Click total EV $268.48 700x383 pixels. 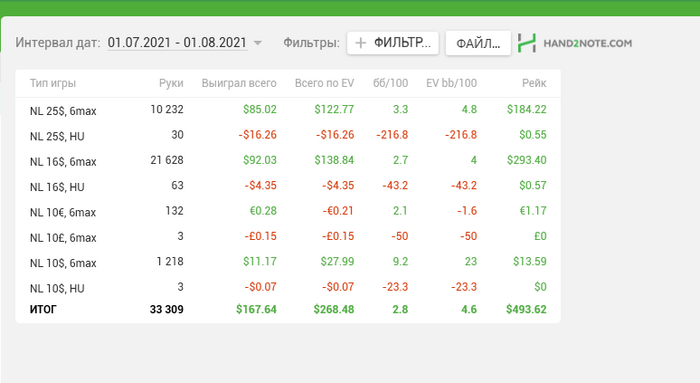click(x=333, y=309)
